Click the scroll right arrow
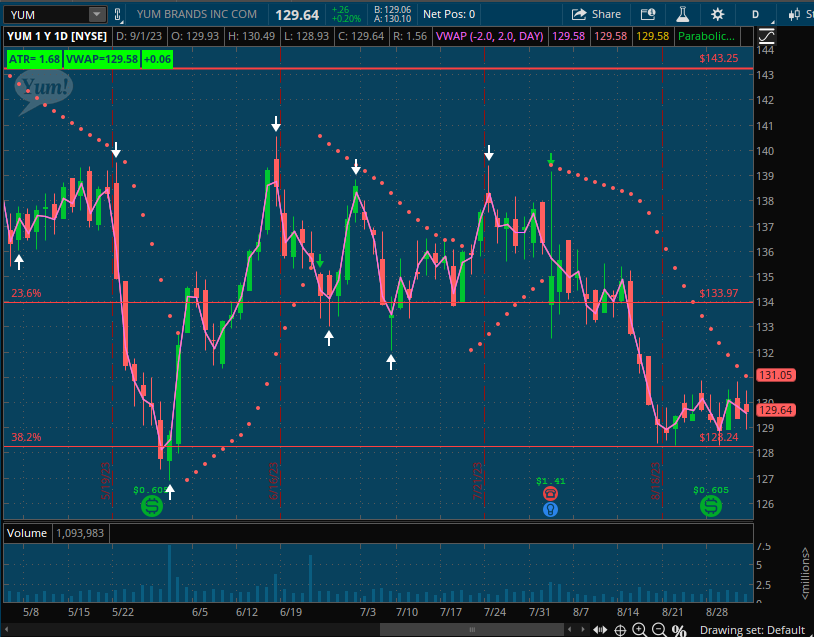814x637 pixels. [582, 630]
